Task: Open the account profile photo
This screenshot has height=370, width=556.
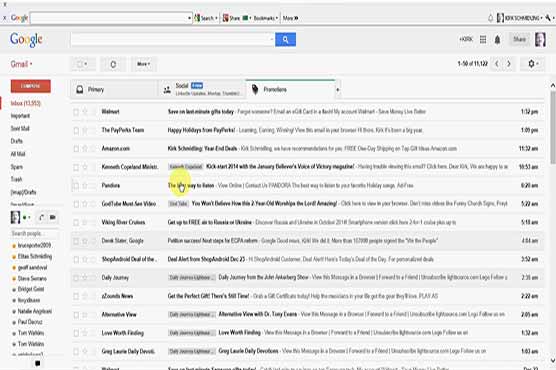Action: pyautogui.click(x=540, y=39)
